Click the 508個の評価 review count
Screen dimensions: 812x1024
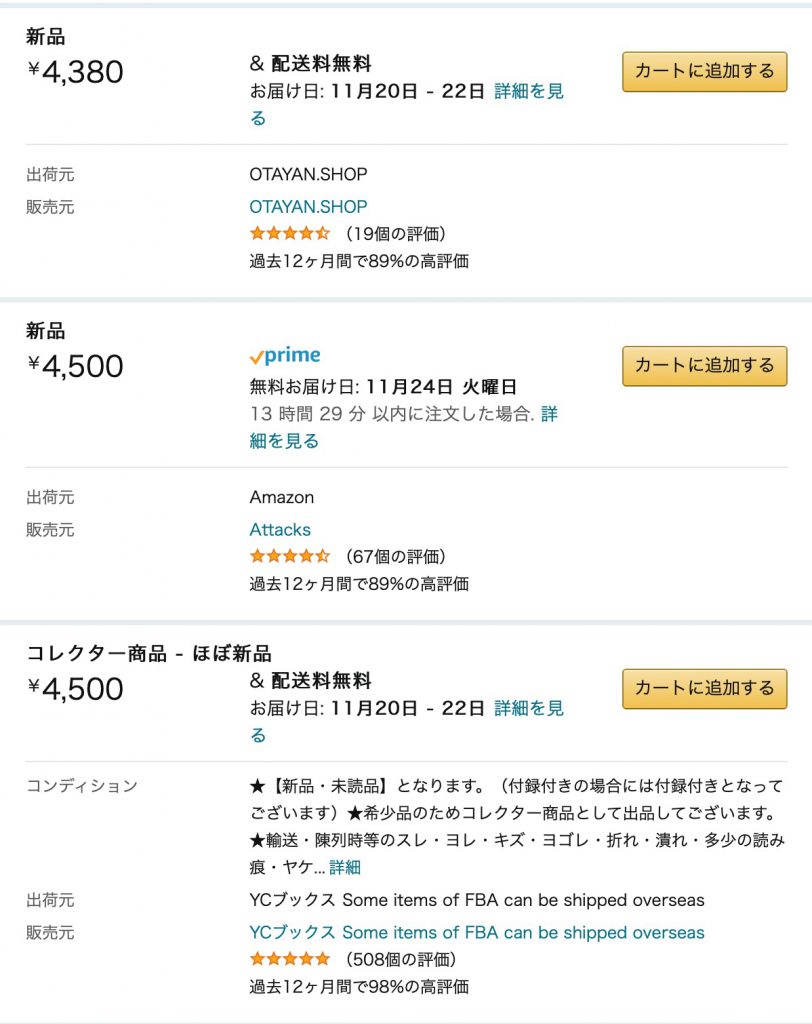[401, 960]
